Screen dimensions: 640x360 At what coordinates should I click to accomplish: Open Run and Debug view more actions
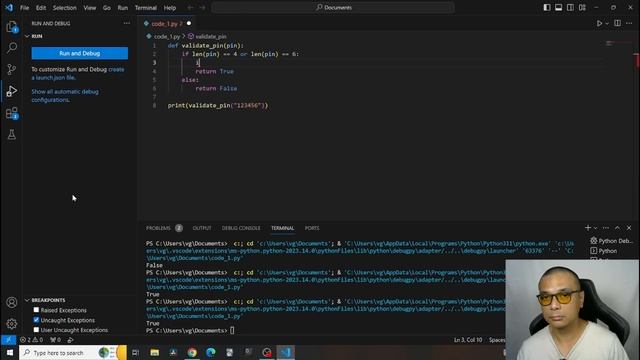(127, 23)
